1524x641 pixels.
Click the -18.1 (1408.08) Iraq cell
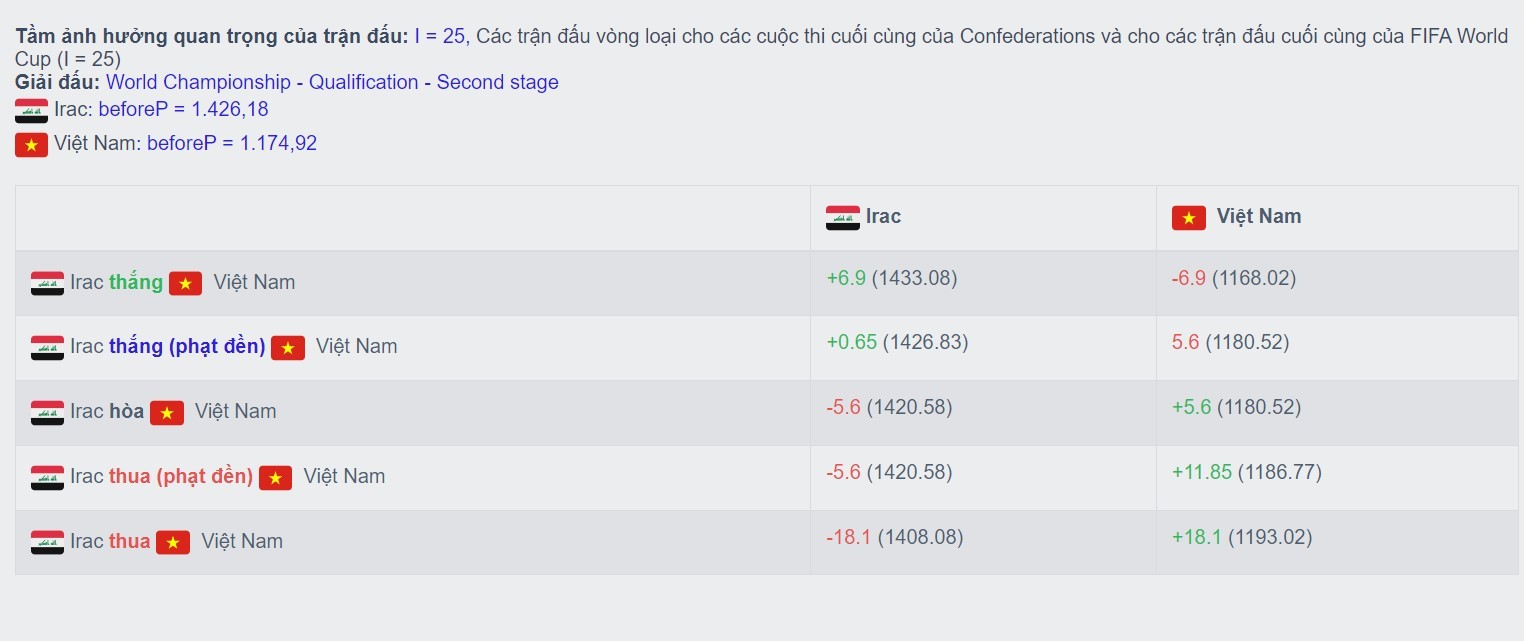[894, 537]
